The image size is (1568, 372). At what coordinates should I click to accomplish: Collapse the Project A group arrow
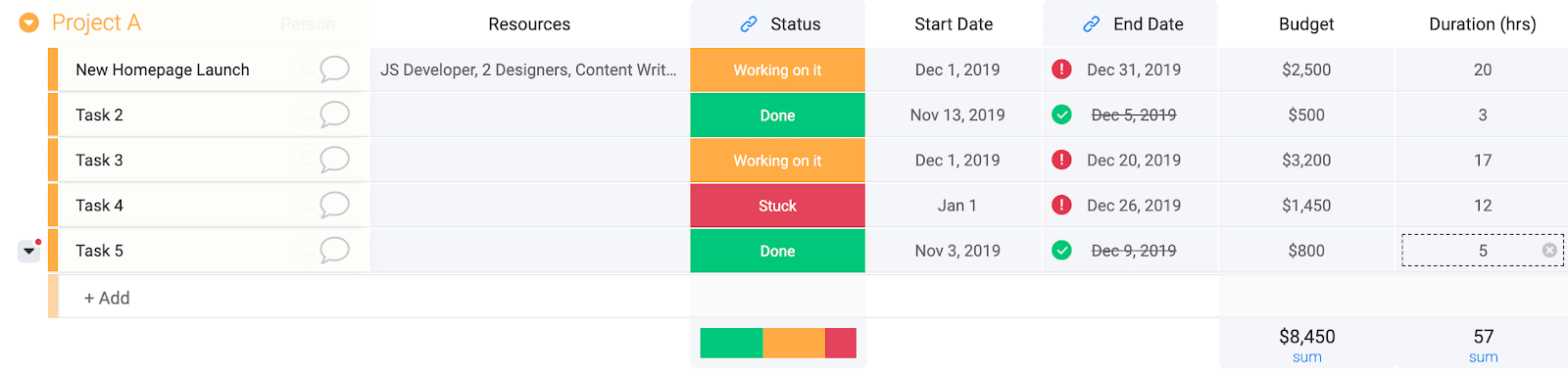pyautogui.click(x=29, y=23)
